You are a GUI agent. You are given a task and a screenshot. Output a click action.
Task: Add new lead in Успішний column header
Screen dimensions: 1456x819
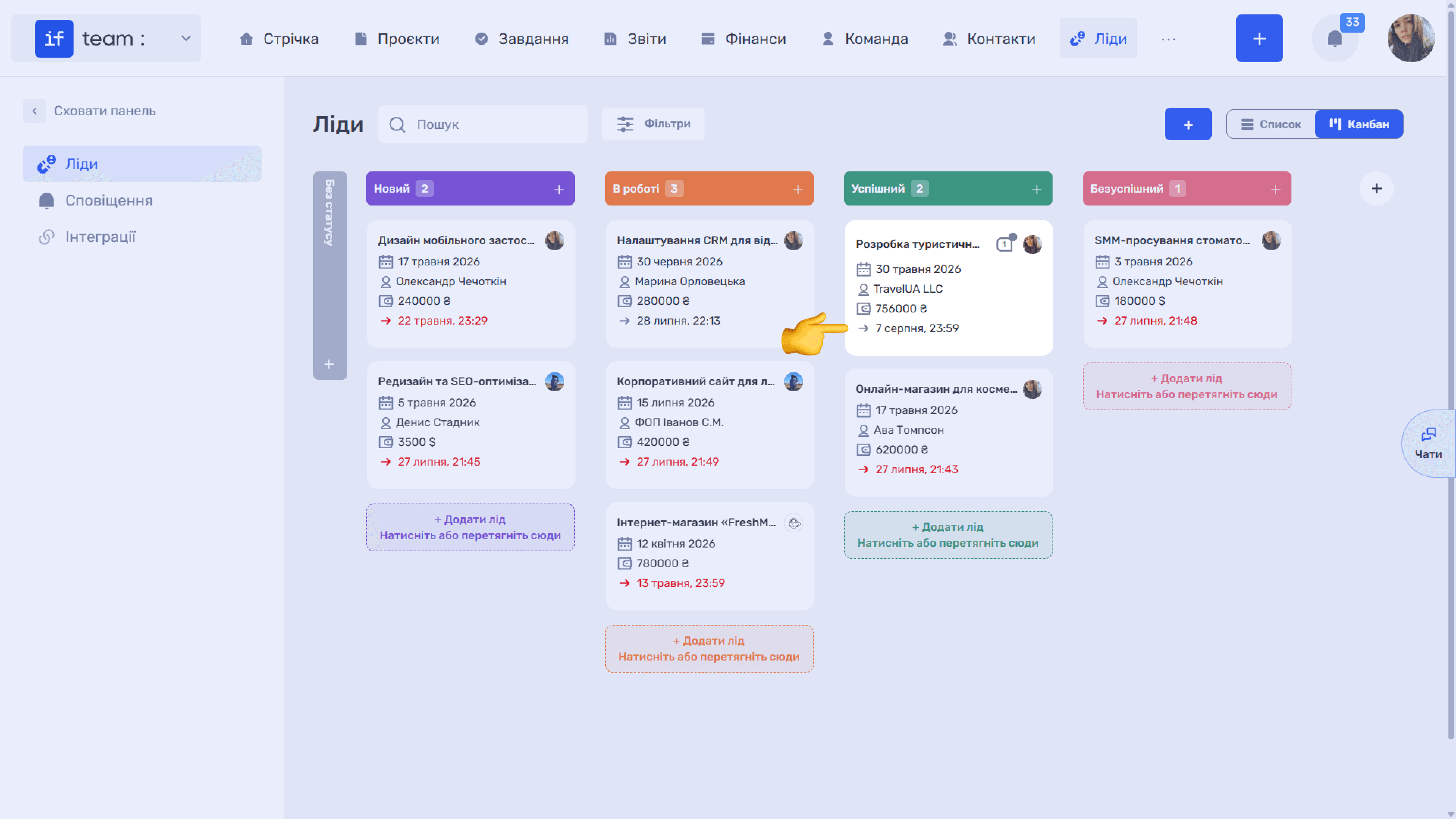click(x=1036, y=189)
